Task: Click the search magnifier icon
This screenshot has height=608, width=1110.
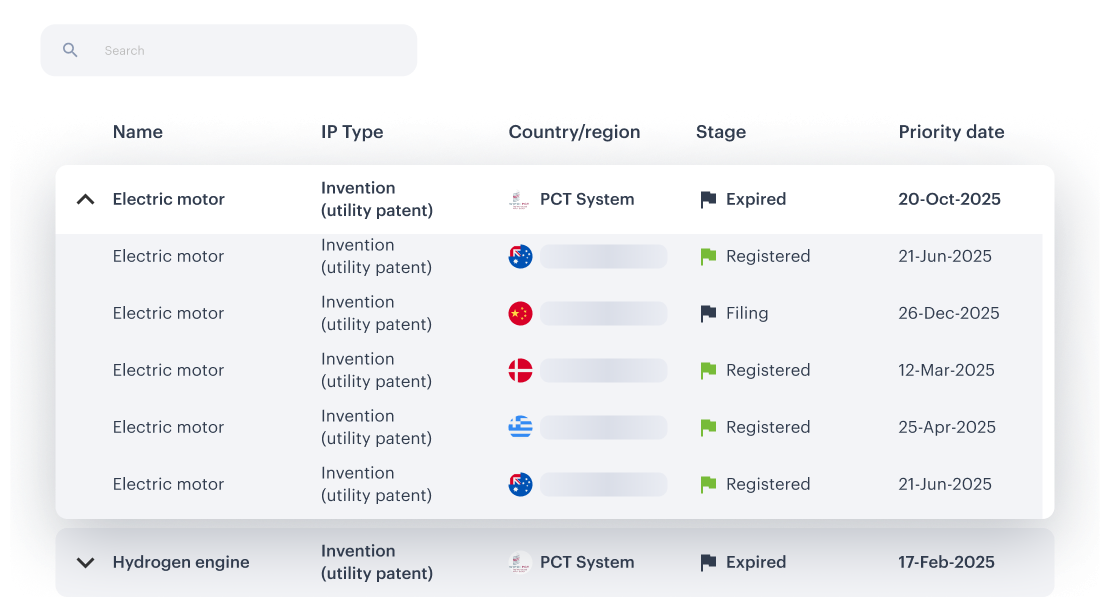Action: [70, 50]
